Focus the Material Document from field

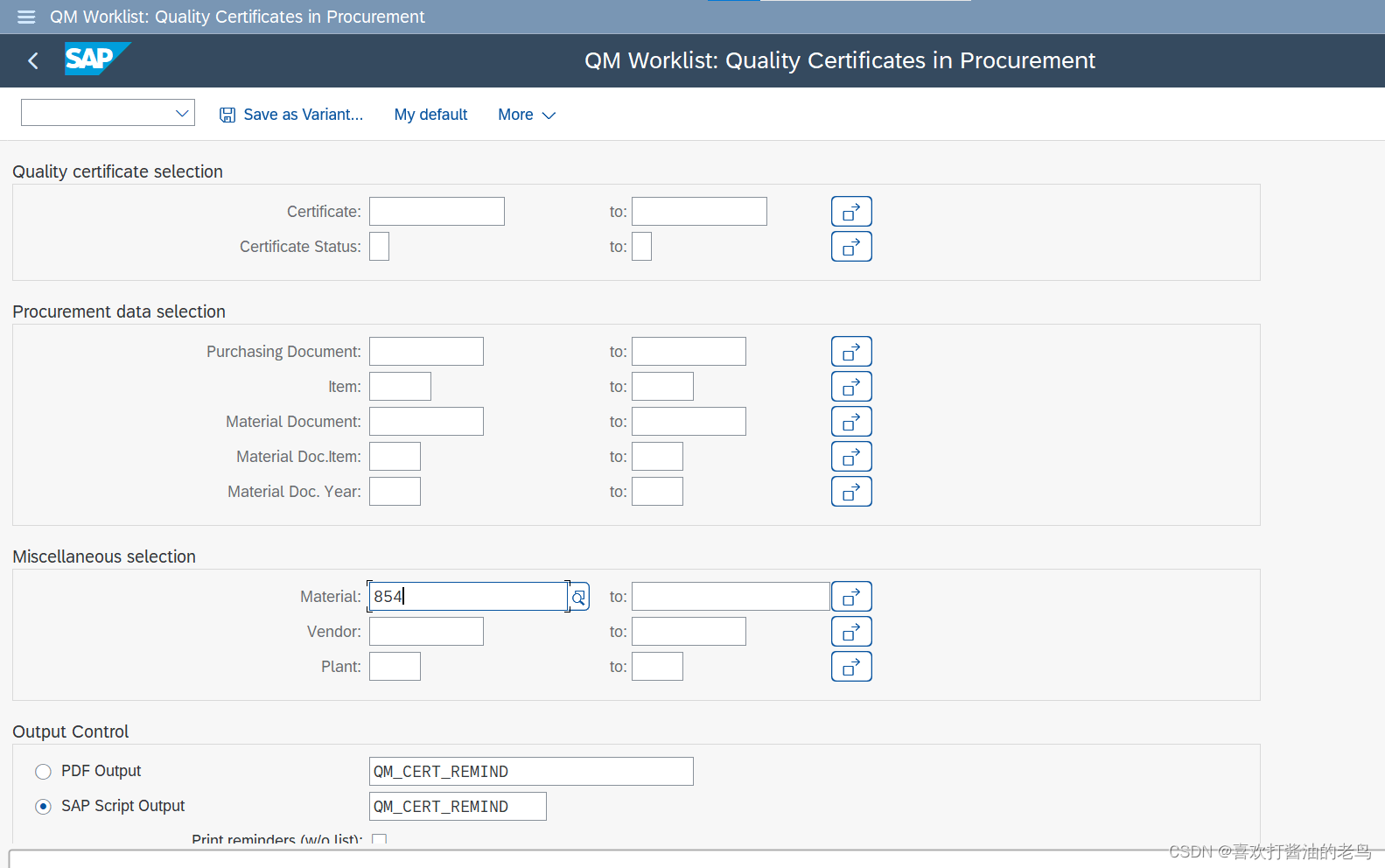pyautogui.click(x=426, y=422)
